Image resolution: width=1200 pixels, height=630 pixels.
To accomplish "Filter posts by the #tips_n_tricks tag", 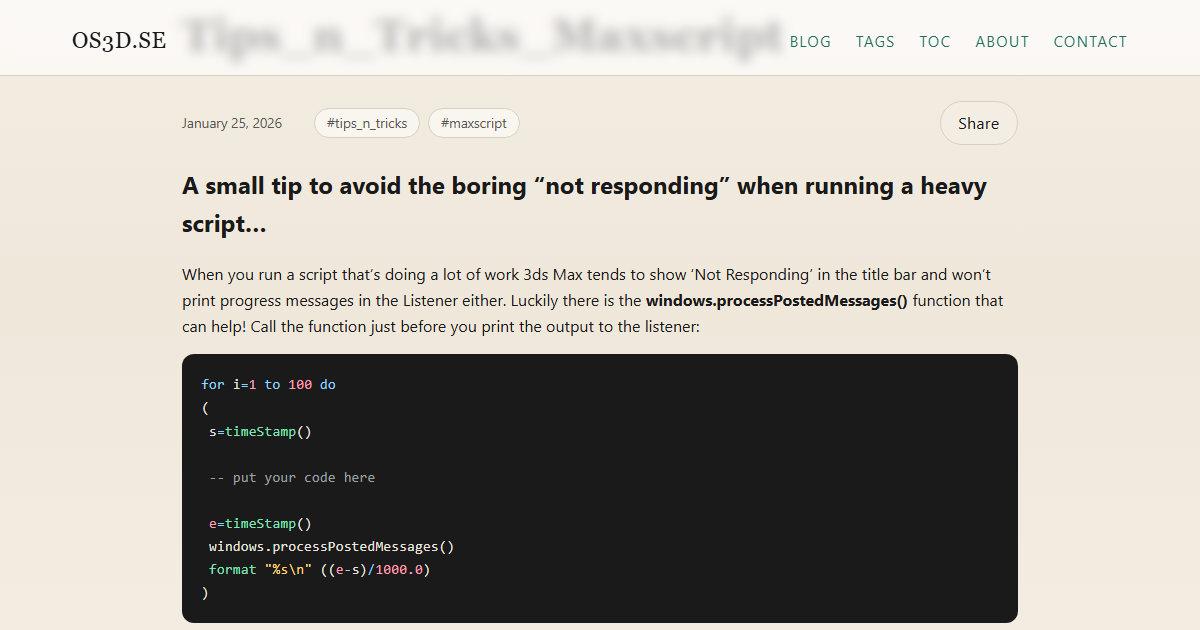I will pyautogui.click(x=366, y=122).
